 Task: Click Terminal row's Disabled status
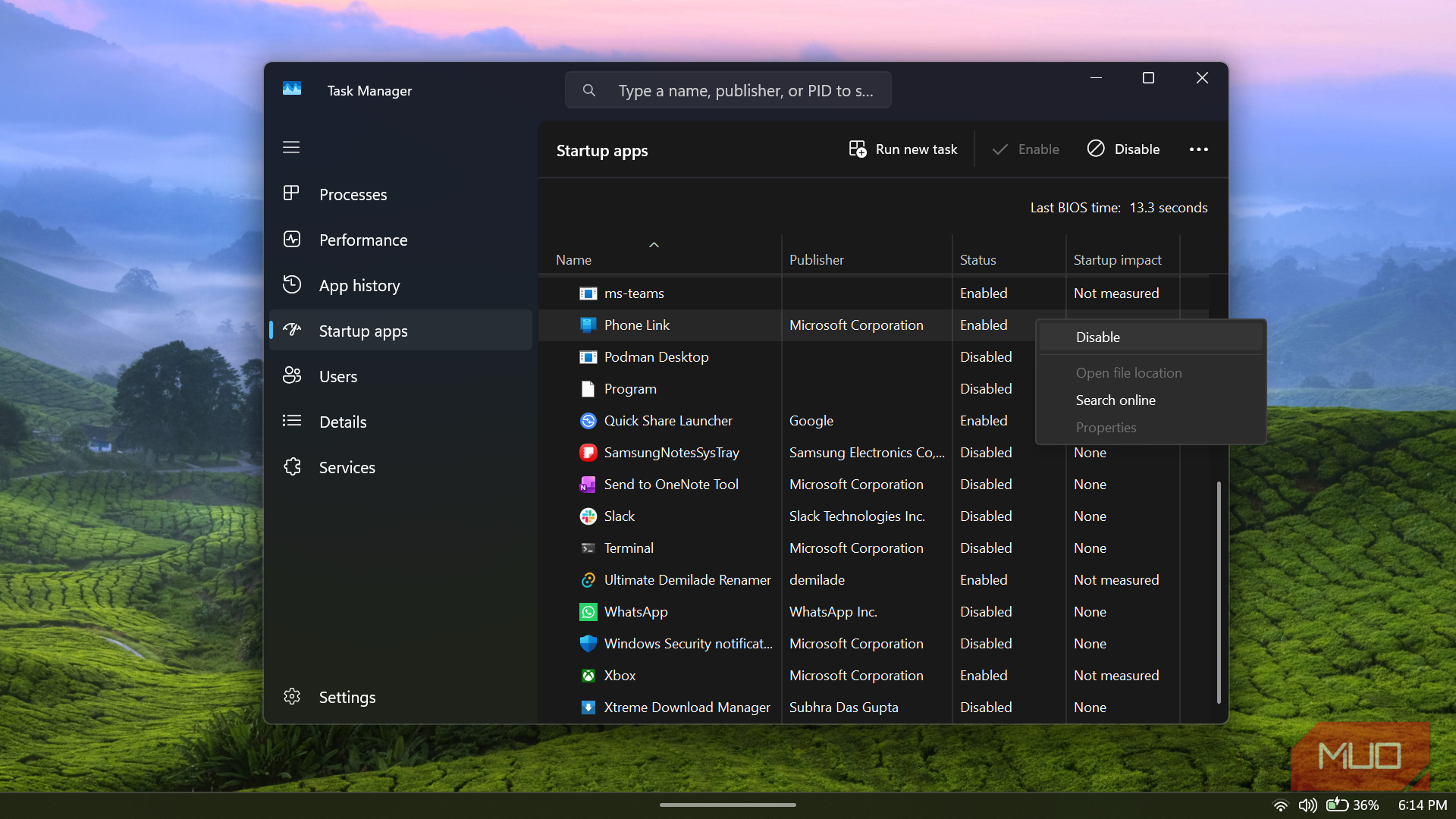(x=986, y=548)
